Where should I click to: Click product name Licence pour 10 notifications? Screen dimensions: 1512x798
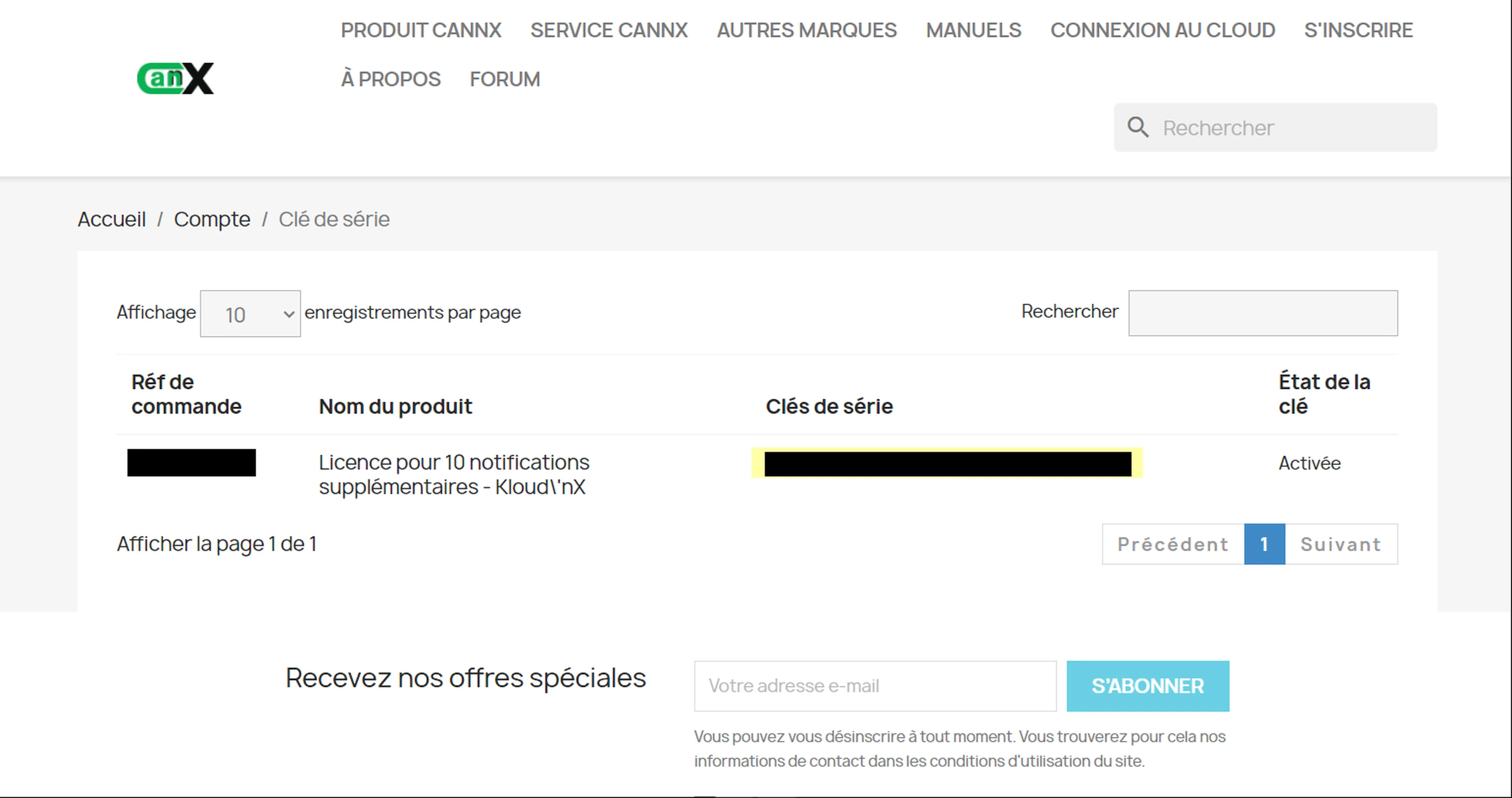454,474
